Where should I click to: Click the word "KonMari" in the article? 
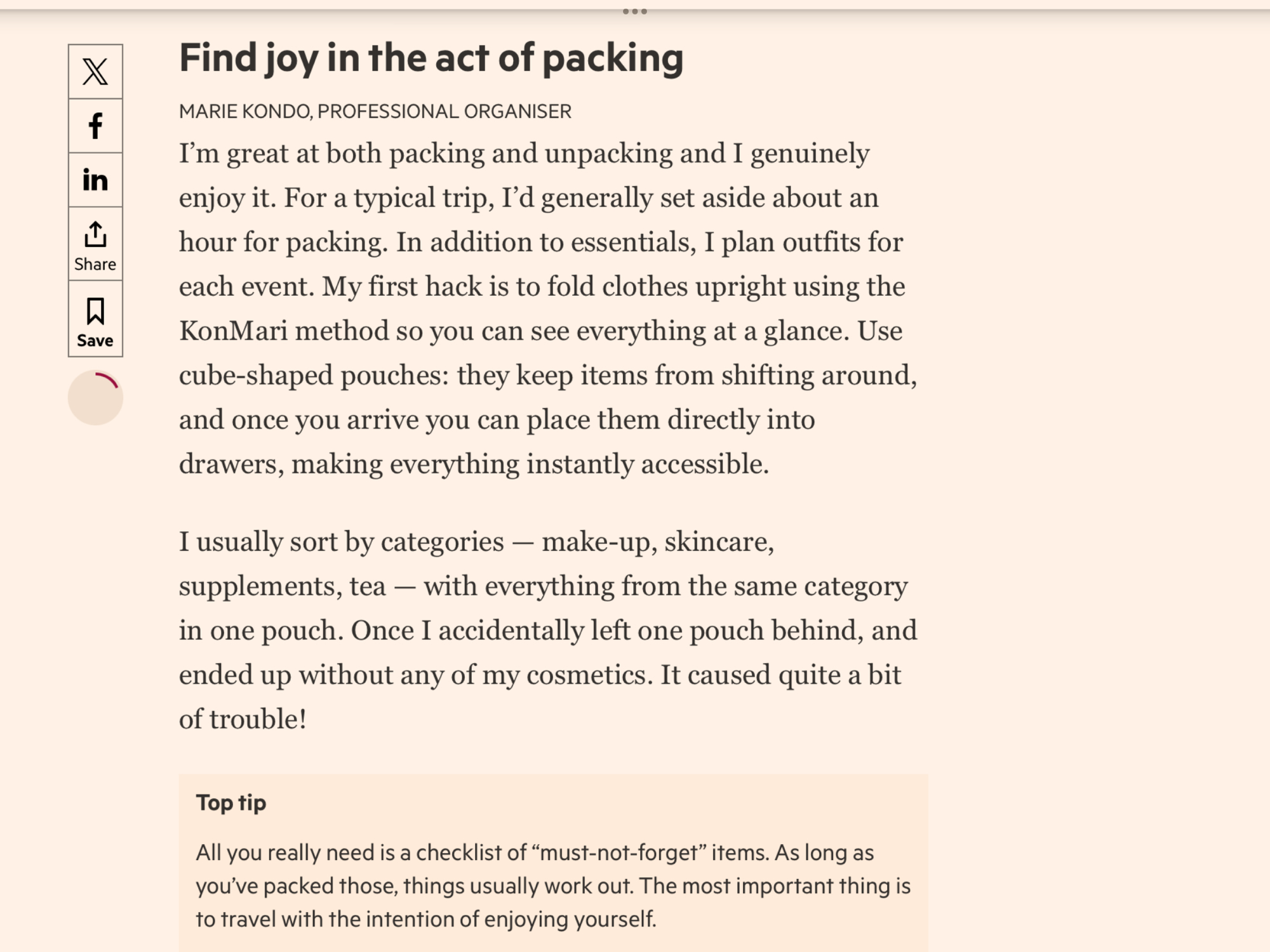point(233,331)
